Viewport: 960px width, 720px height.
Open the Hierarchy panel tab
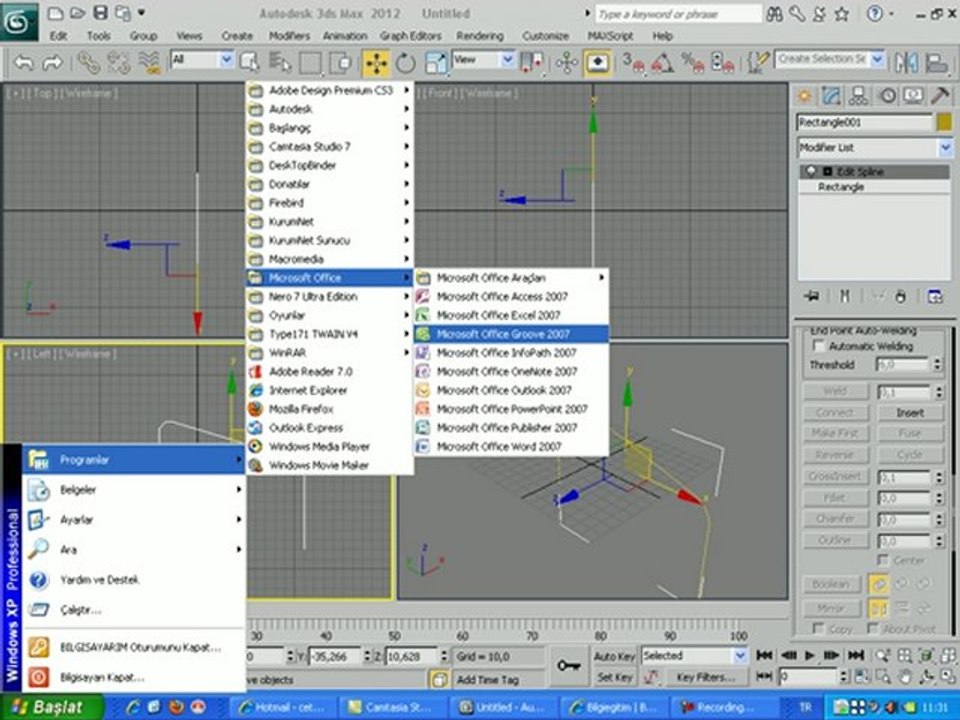[x=858, y=96]
